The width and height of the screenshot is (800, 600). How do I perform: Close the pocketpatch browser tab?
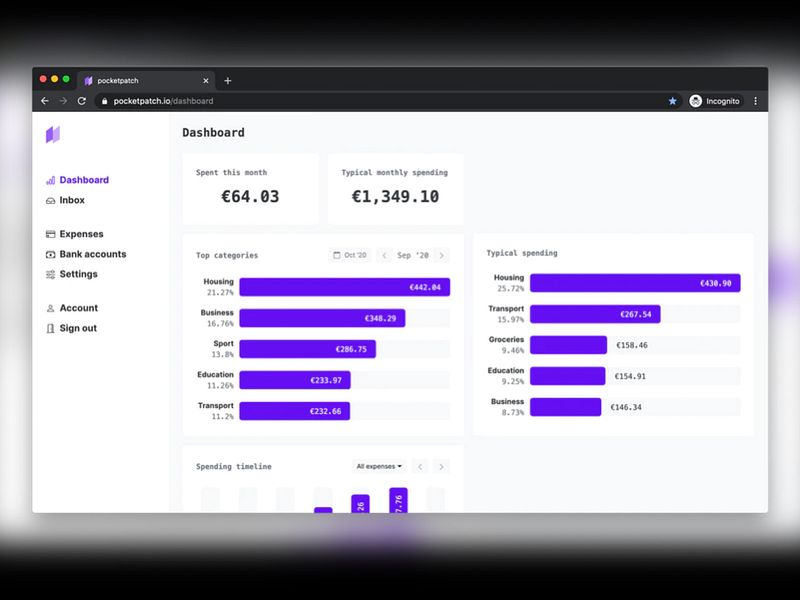pos(206,81)
